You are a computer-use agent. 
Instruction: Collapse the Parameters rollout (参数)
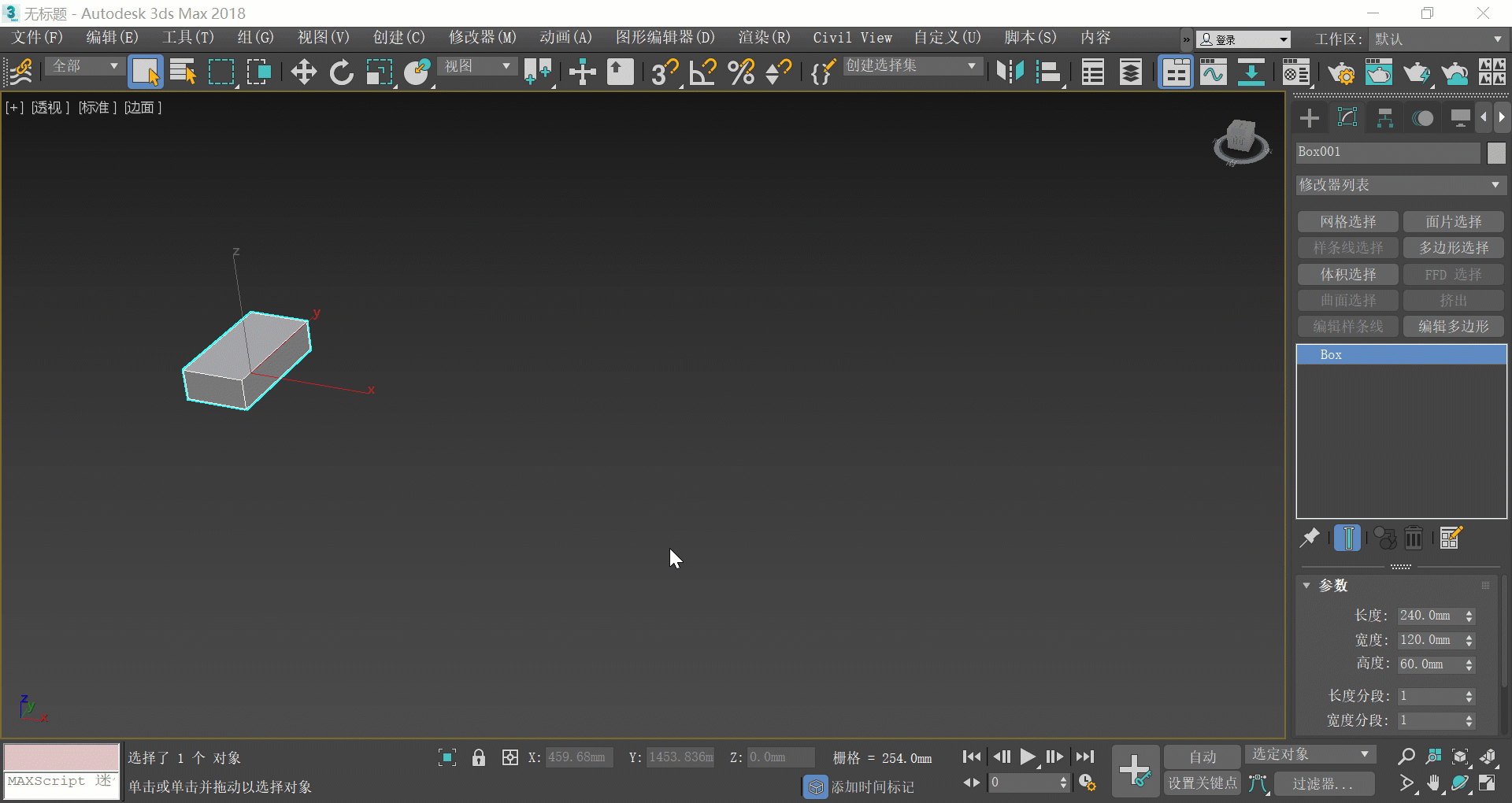click(x=1333, y=586)
